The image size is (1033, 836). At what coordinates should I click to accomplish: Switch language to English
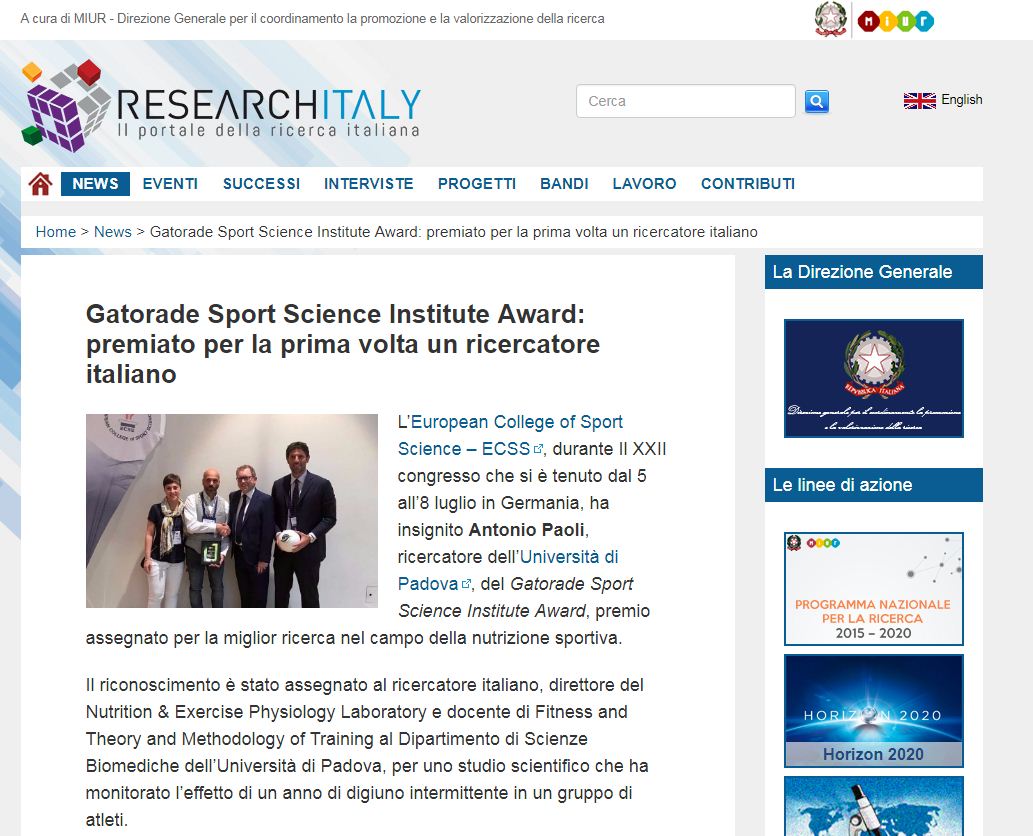click(962, 99)
